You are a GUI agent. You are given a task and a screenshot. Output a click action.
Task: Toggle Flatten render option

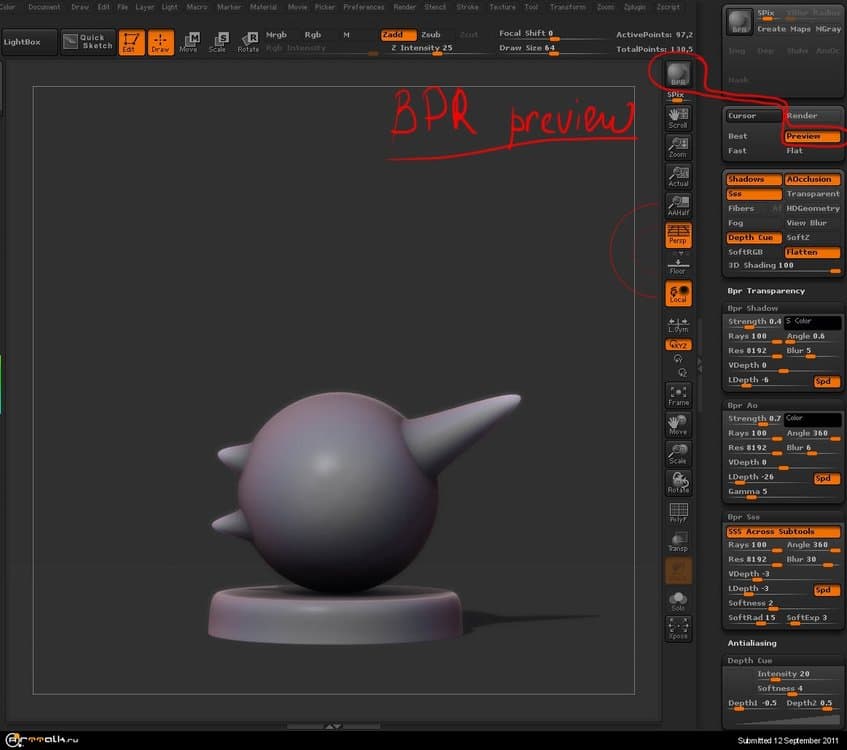[x=812, y=252]
